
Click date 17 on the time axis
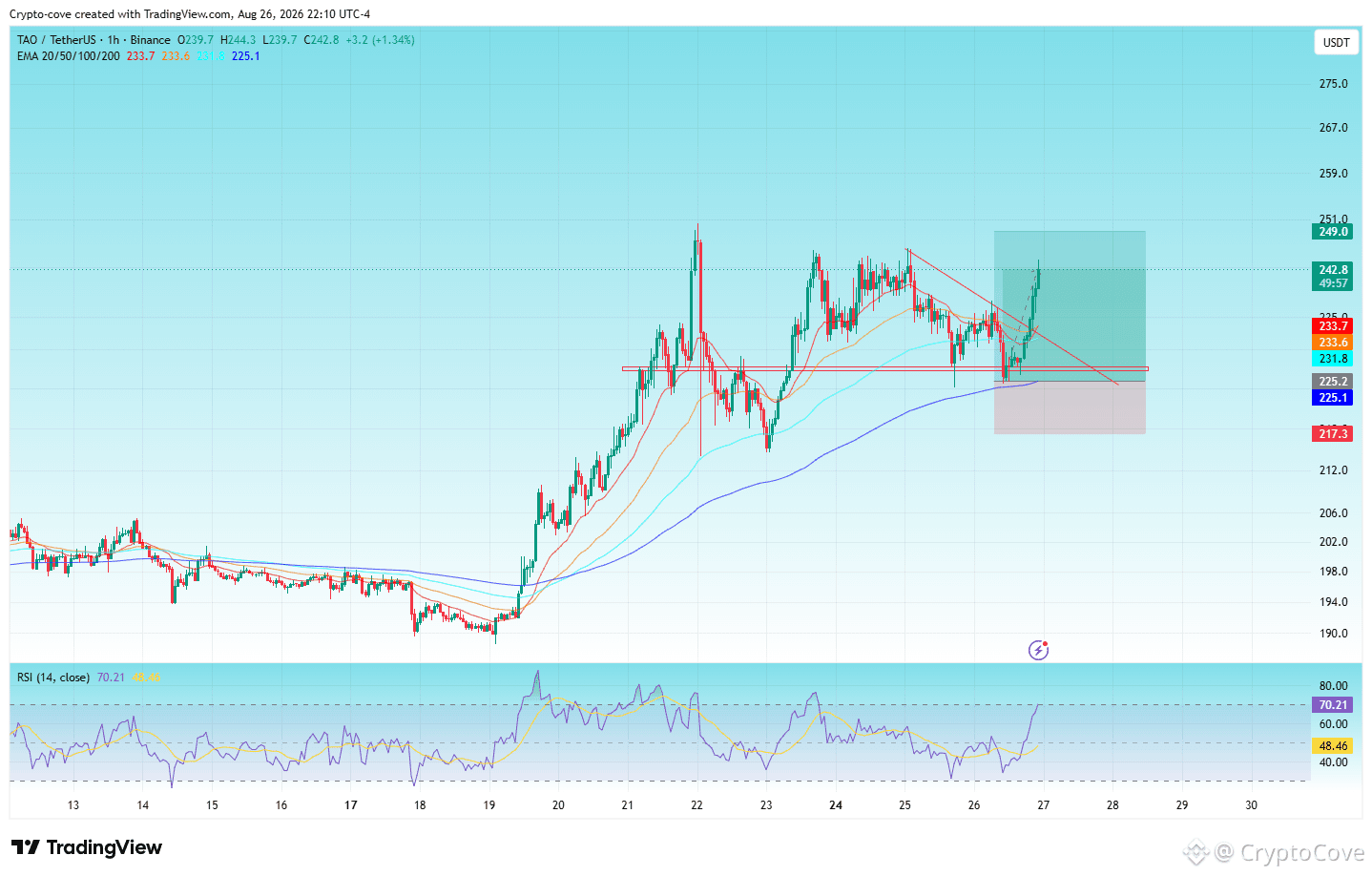tap(351, 805)
